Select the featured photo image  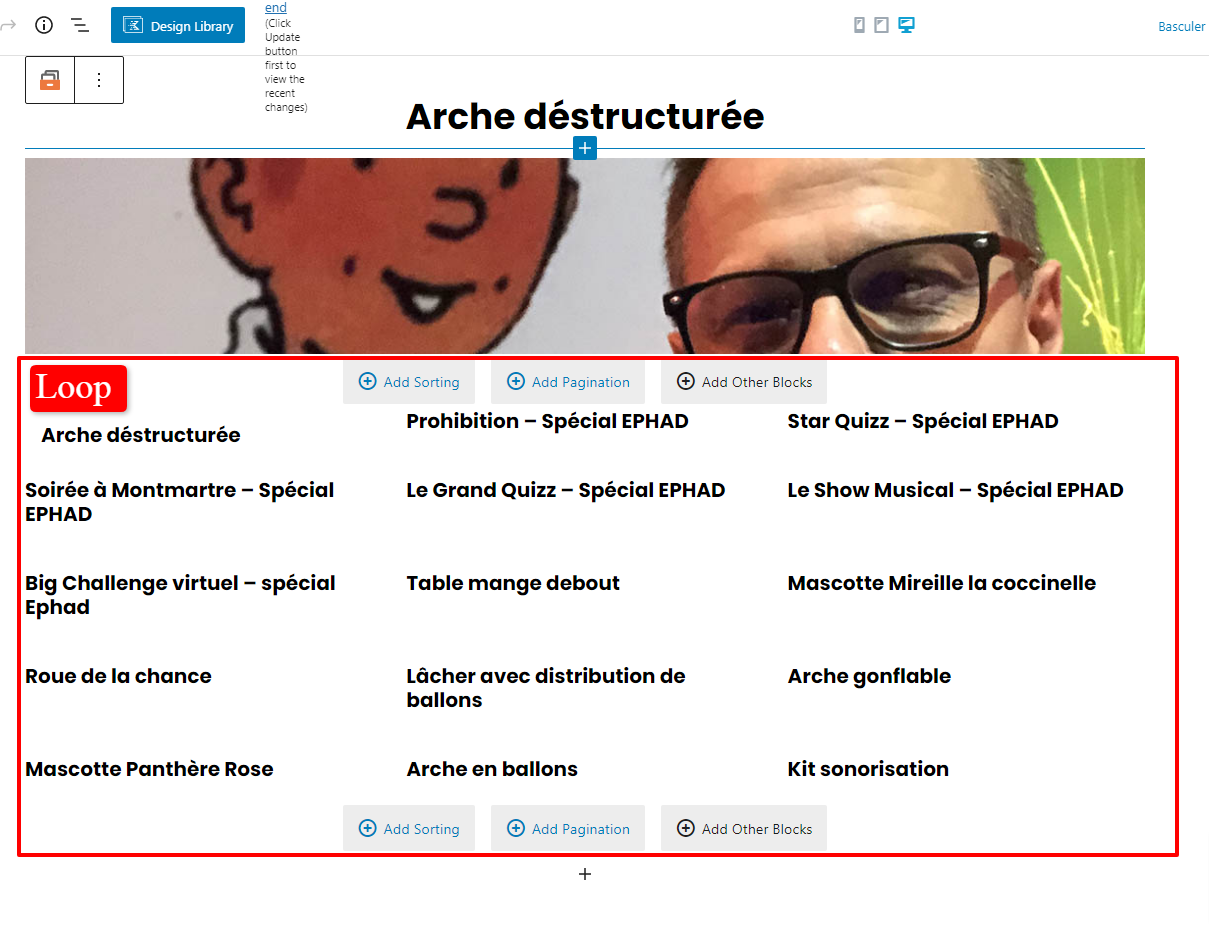(x=585, y=256)
